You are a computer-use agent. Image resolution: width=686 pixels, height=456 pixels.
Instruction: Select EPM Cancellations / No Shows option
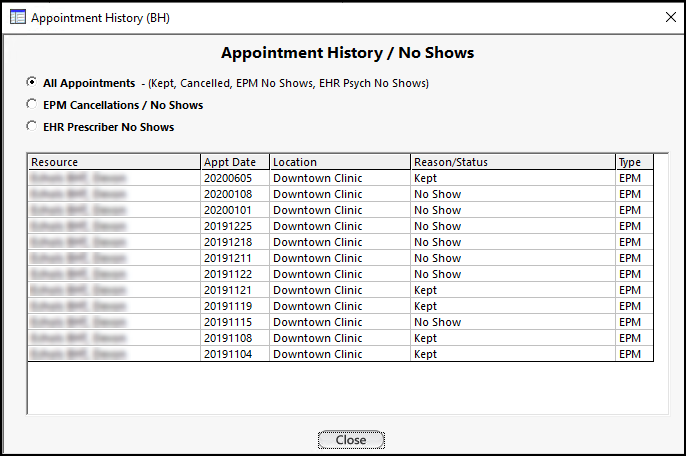(32, 105)
